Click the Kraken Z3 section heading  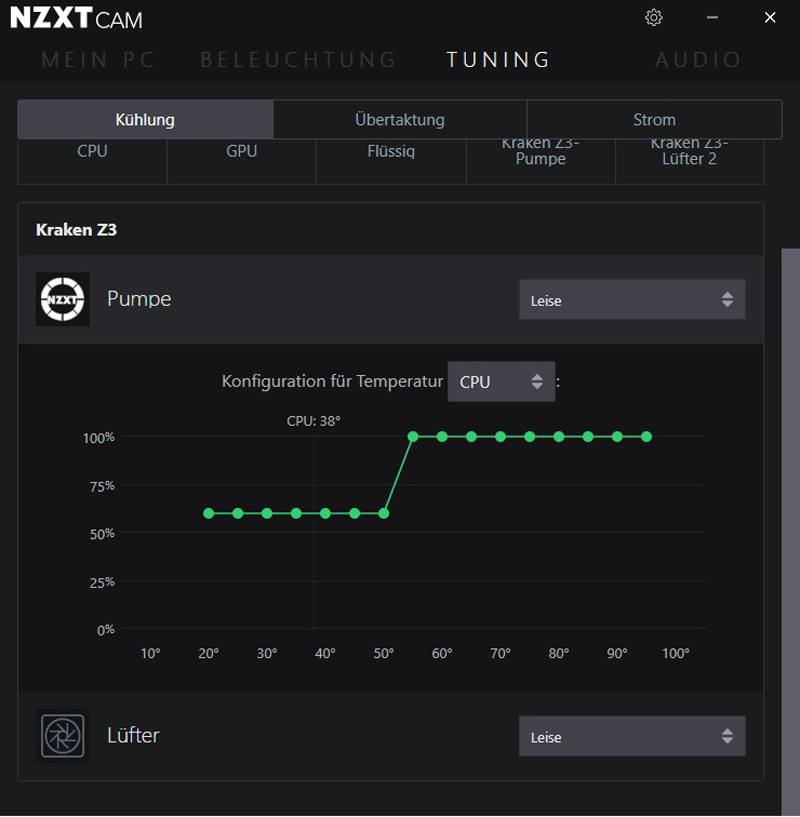tap(76, 230)
